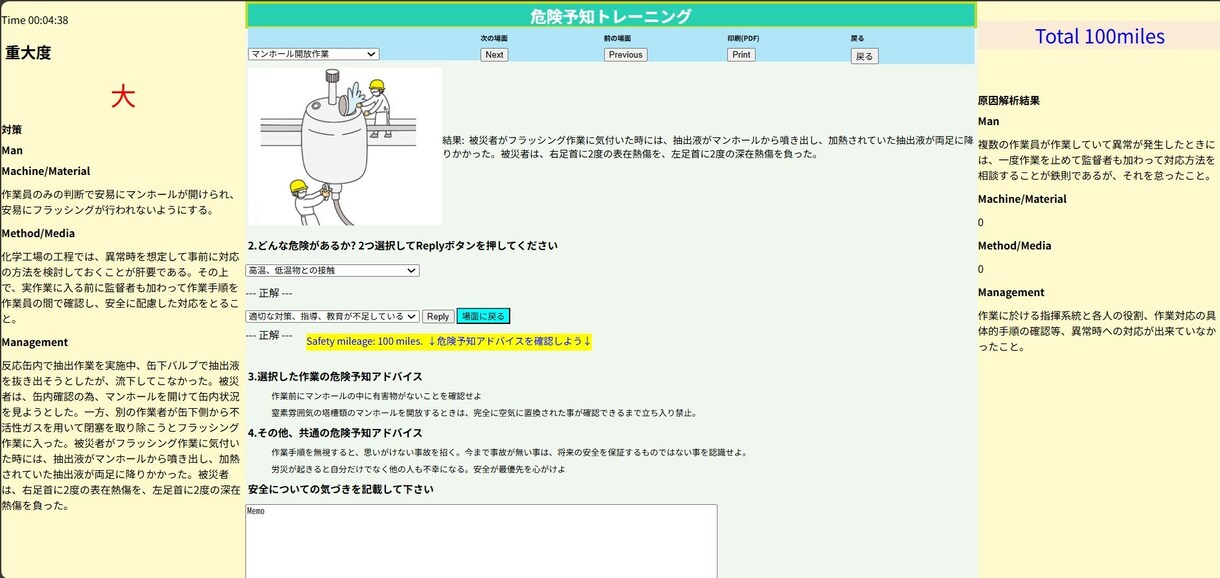
Task: Click the advice line starting 窒素雰囲気の塔槽類
Action: (x=484, y=412)
